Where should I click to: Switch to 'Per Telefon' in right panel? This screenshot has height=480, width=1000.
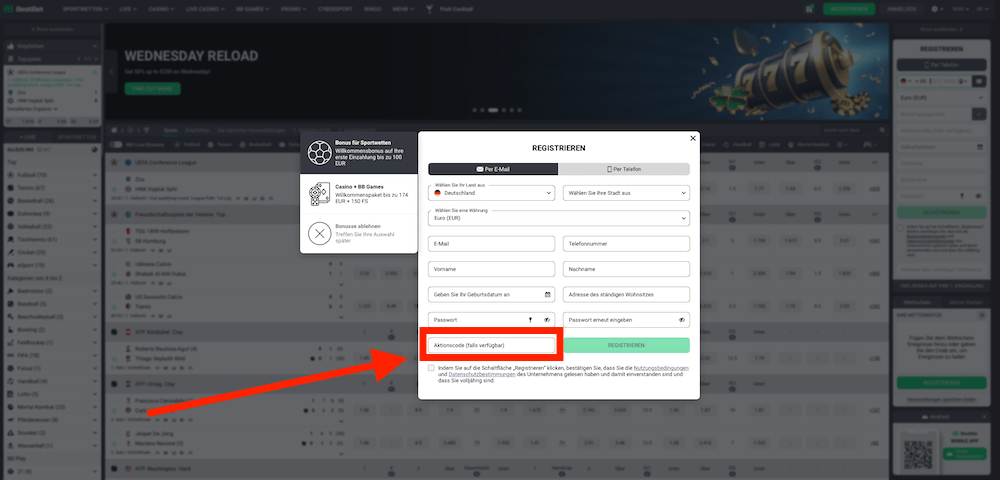tap(942, 65)
